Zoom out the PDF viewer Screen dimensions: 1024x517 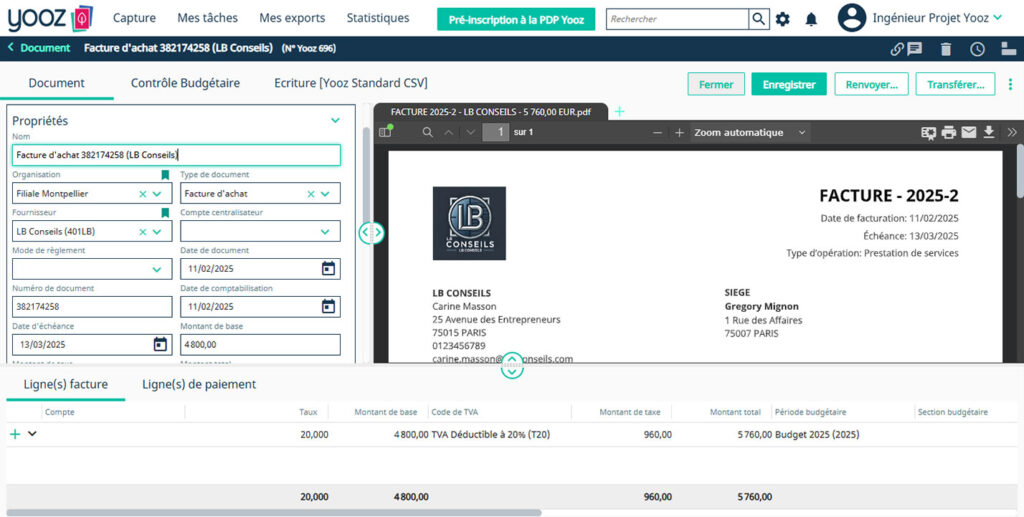tap(658, 133)
